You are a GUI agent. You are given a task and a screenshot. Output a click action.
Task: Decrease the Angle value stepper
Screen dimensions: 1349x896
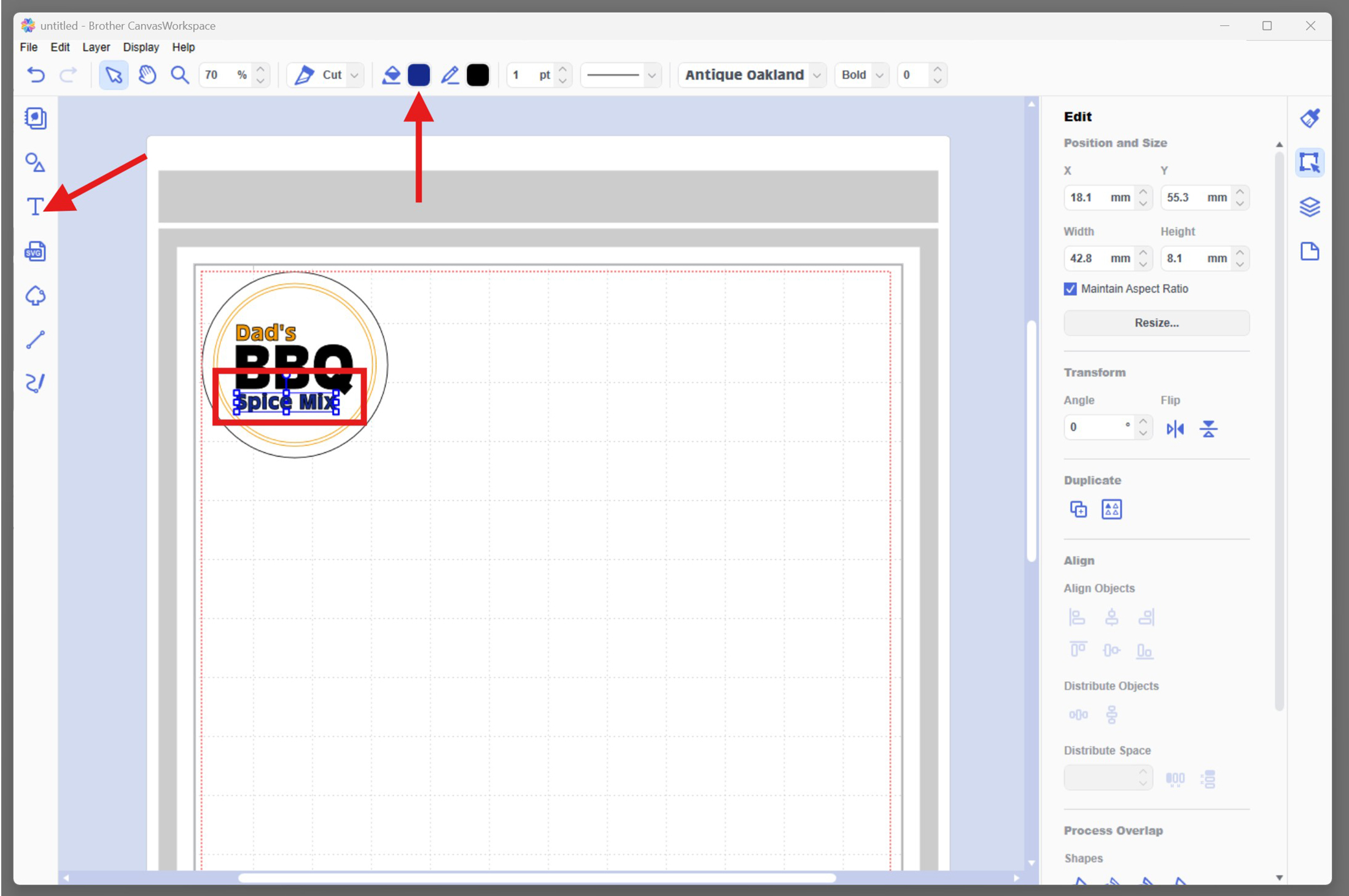pyautogui.click(x=1143, y=433)
